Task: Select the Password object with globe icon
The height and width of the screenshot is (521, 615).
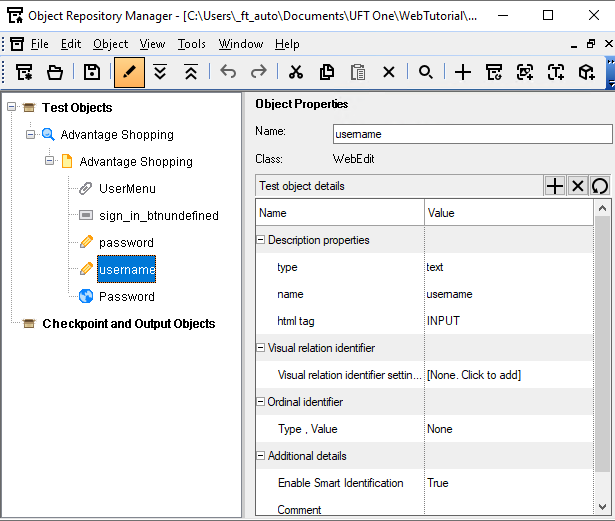Action: [127, 297]
